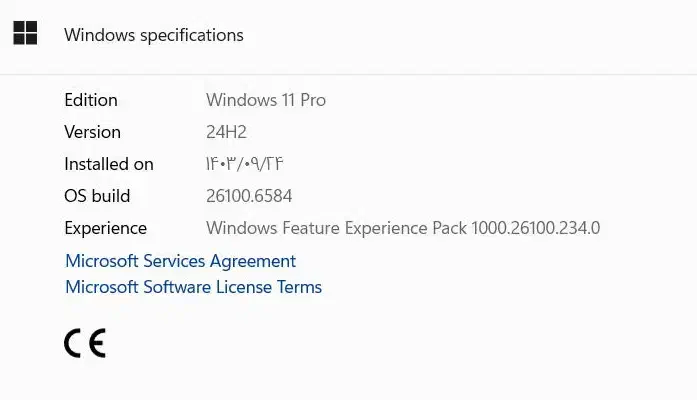
Task: Select the 26100.6584 build number
Action: [249, 196]
